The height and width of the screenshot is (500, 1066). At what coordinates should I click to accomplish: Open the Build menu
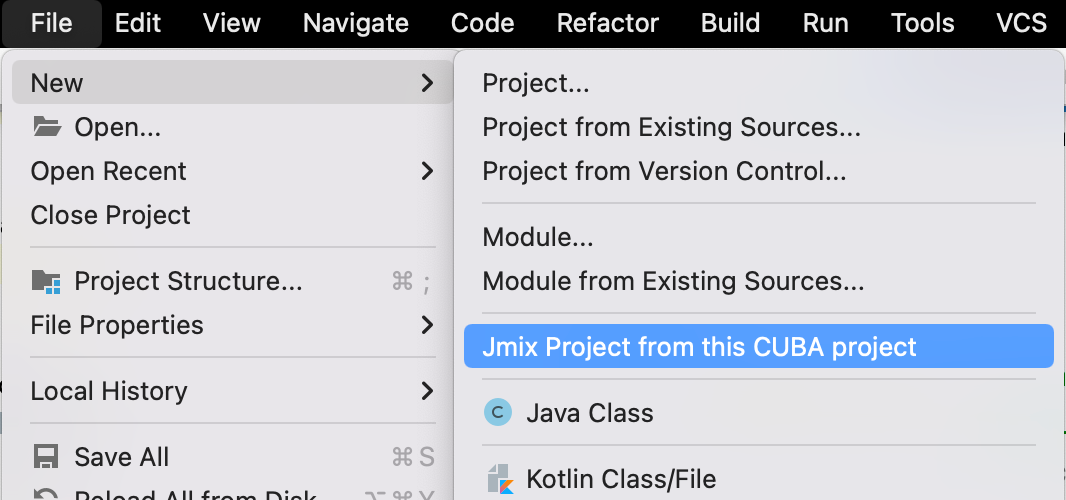(730, 23)
